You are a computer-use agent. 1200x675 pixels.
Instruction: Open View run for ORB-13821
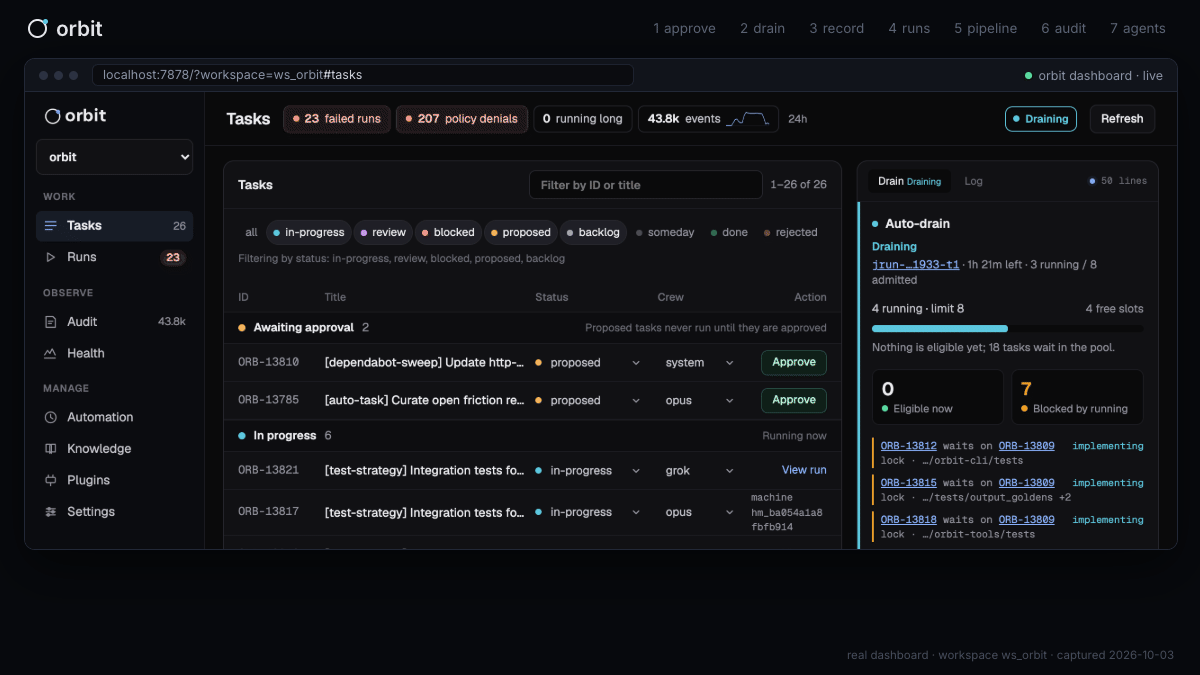[804, 470]
